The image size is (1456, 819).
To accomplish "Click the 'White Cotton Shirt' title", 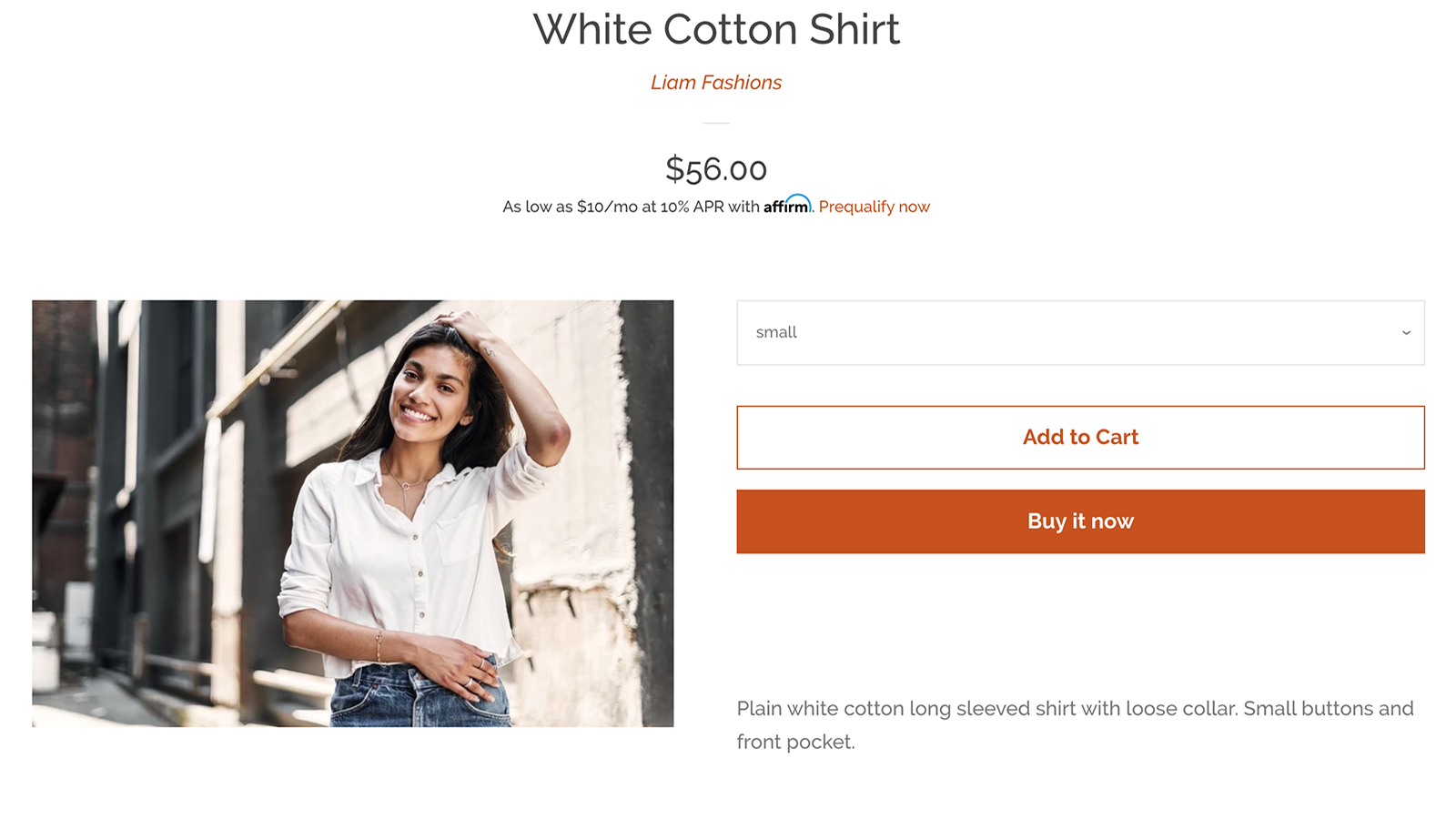I will [718, 29].
